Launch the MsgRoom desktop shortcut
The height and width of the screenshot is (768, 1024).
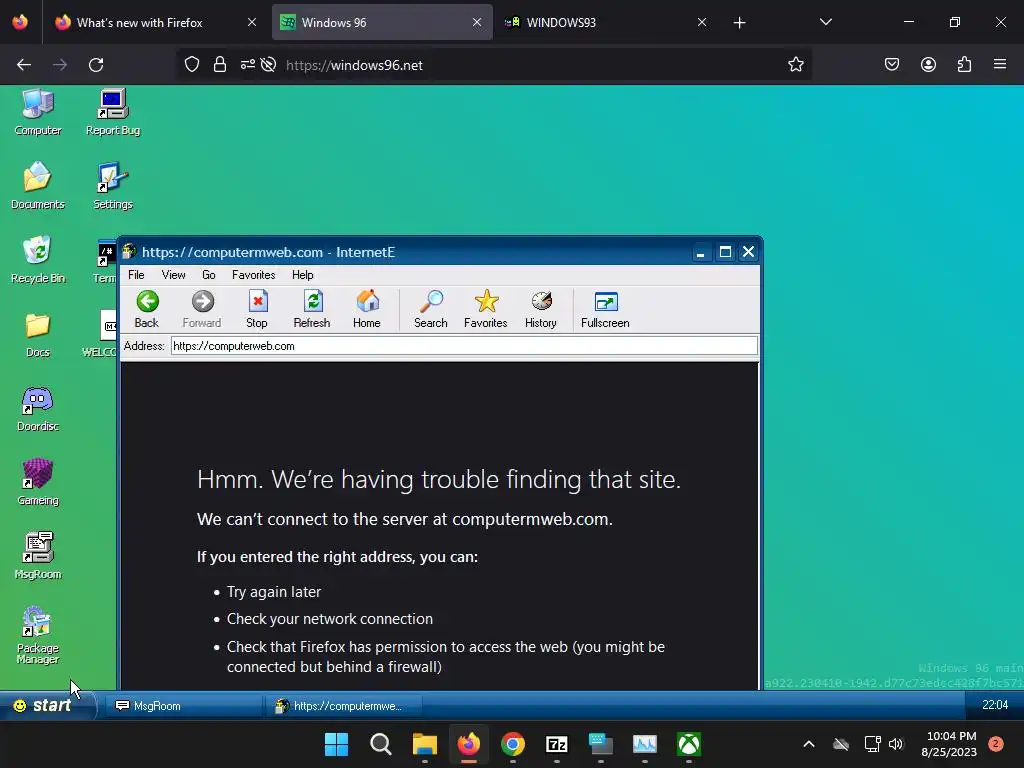pos(38,556)
